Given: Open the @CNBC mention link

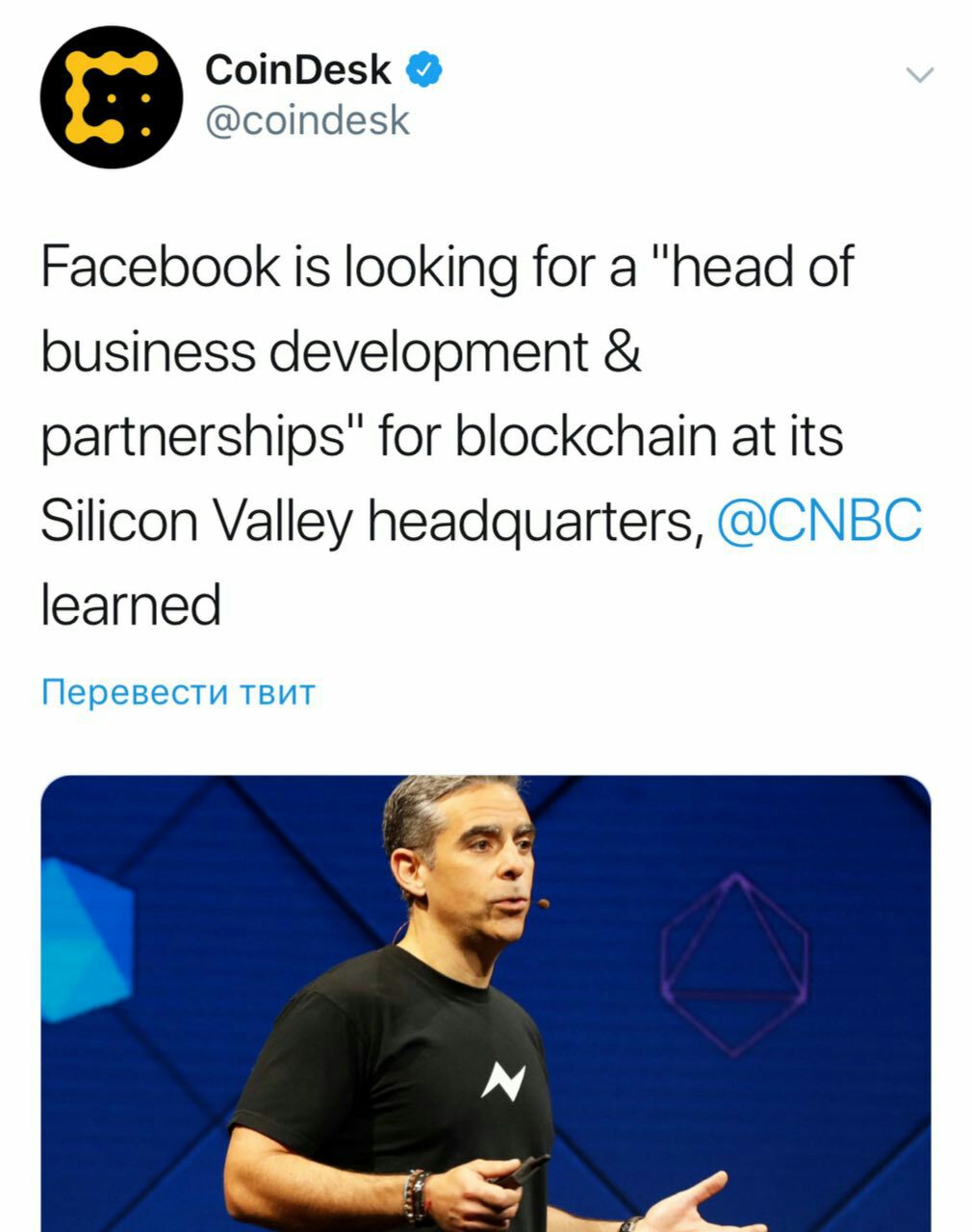Looking at the screenshot, I should pos(820,521).
